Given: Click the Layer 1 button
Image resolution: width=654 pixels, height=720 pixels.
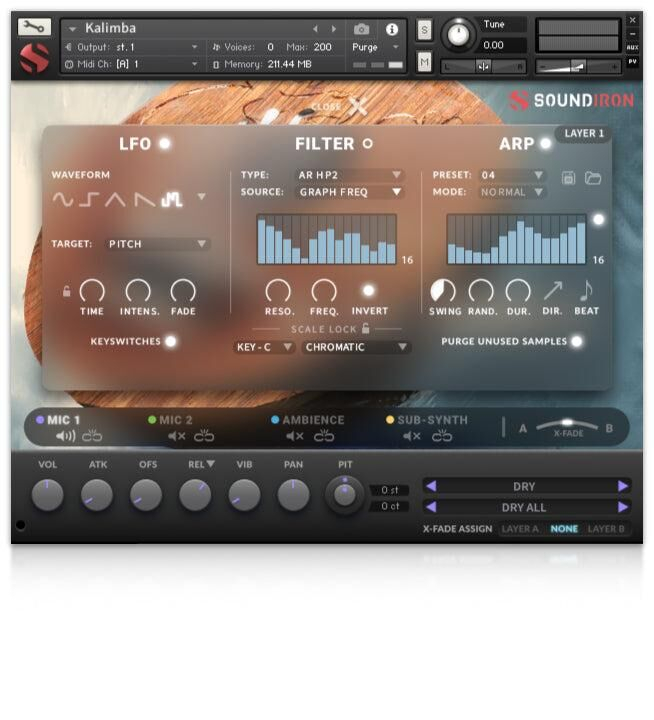Looking at the screenshot, I should pyautogui.click(x=584, y=133).
